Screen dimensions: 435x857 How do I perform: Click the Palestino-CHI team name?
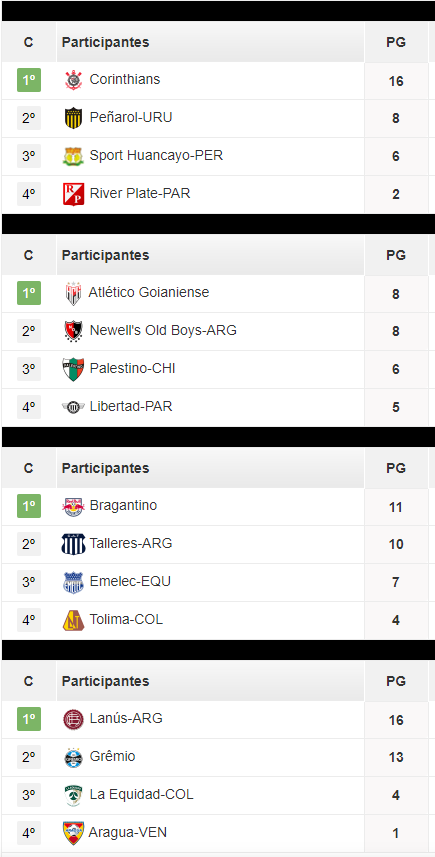(132, 369)
